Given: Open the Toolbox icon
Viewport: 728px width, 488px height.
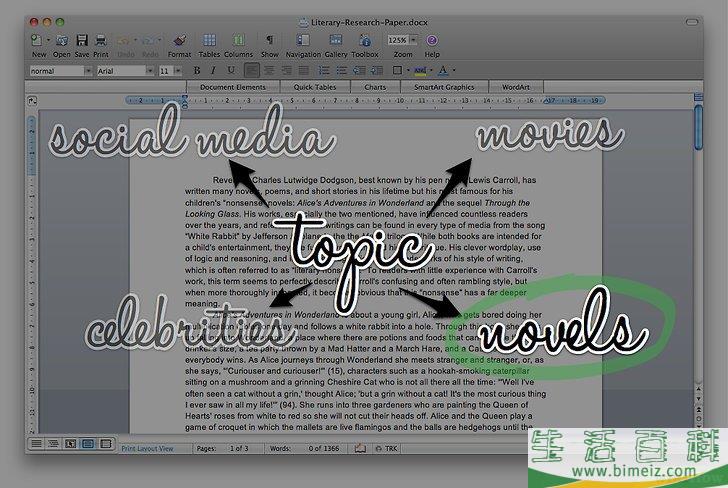Looking at the screenshot, I should click(365, 40).
